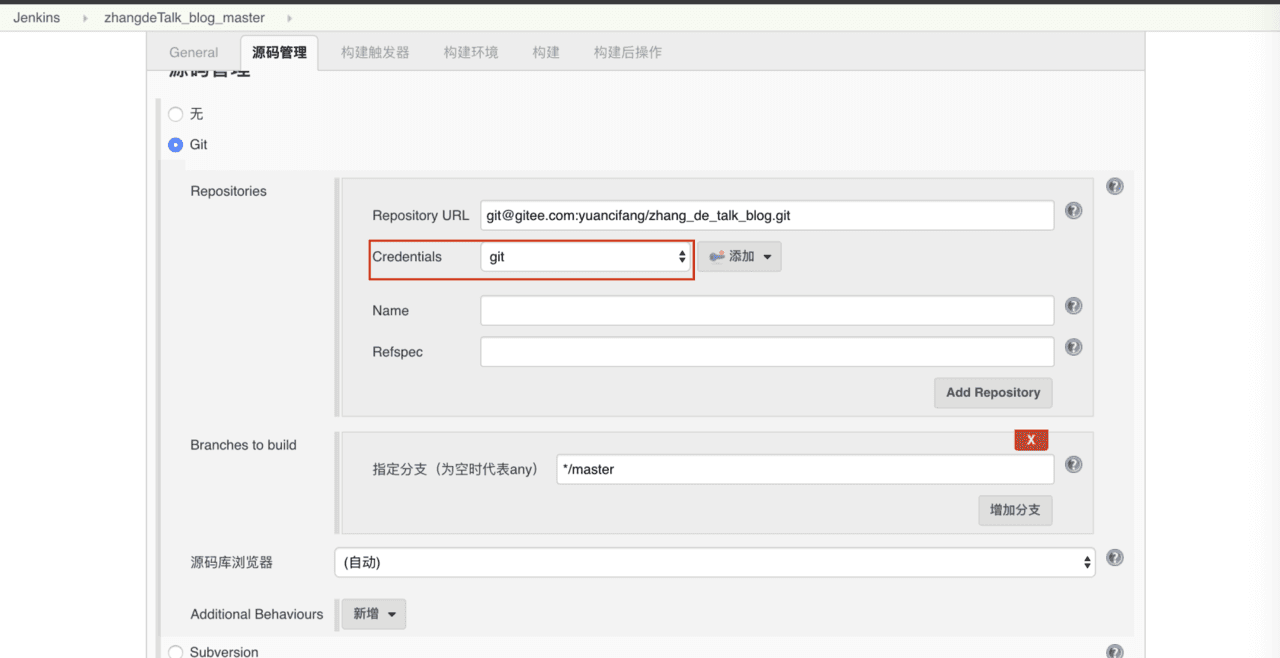
Task: Click the 源码库浏览器 label
Action: pyautogui.click(x=232, y=563)
